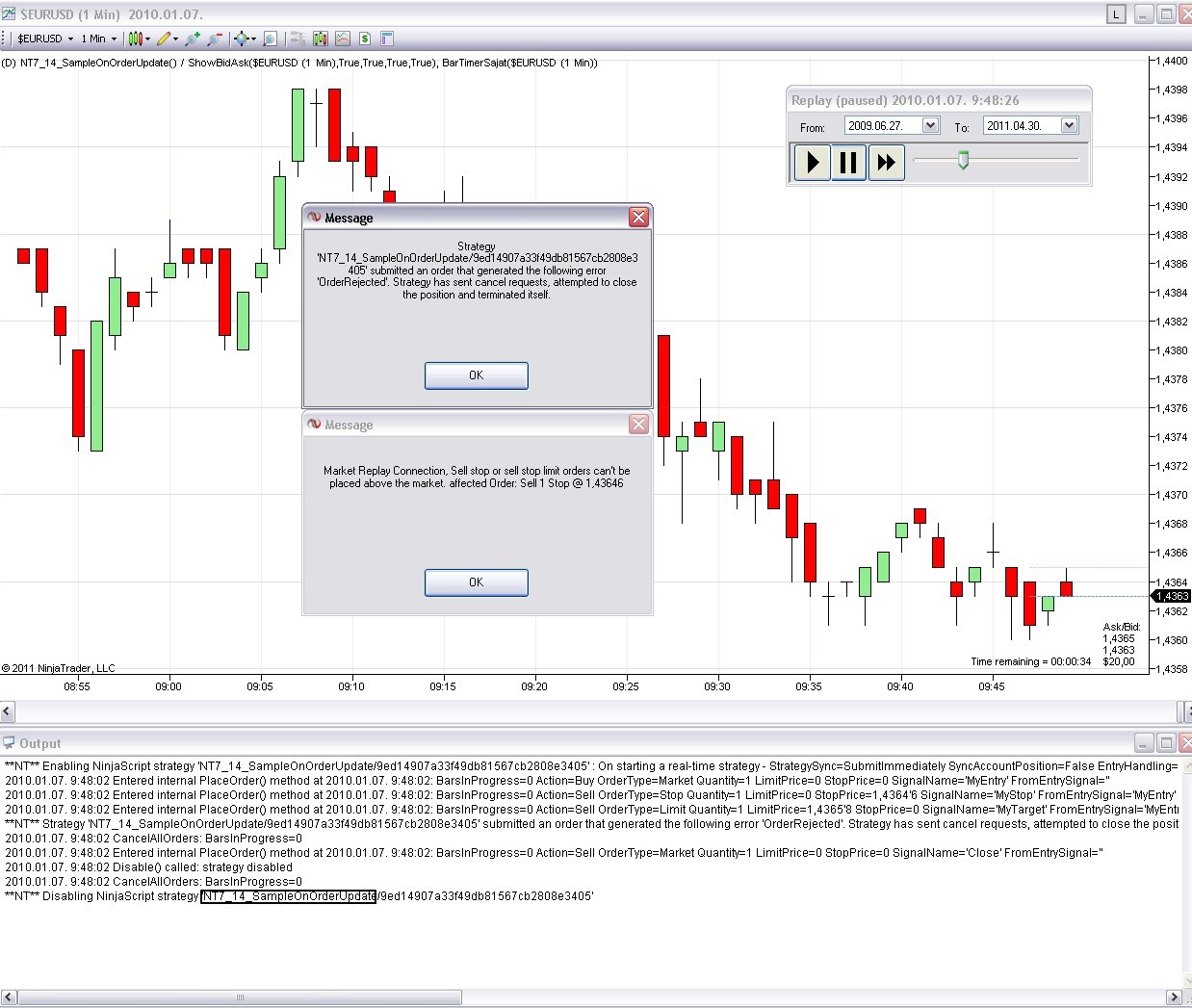
Task: Click the OrderType=Stop 'MyStop' output line
Action: [590, 795]
